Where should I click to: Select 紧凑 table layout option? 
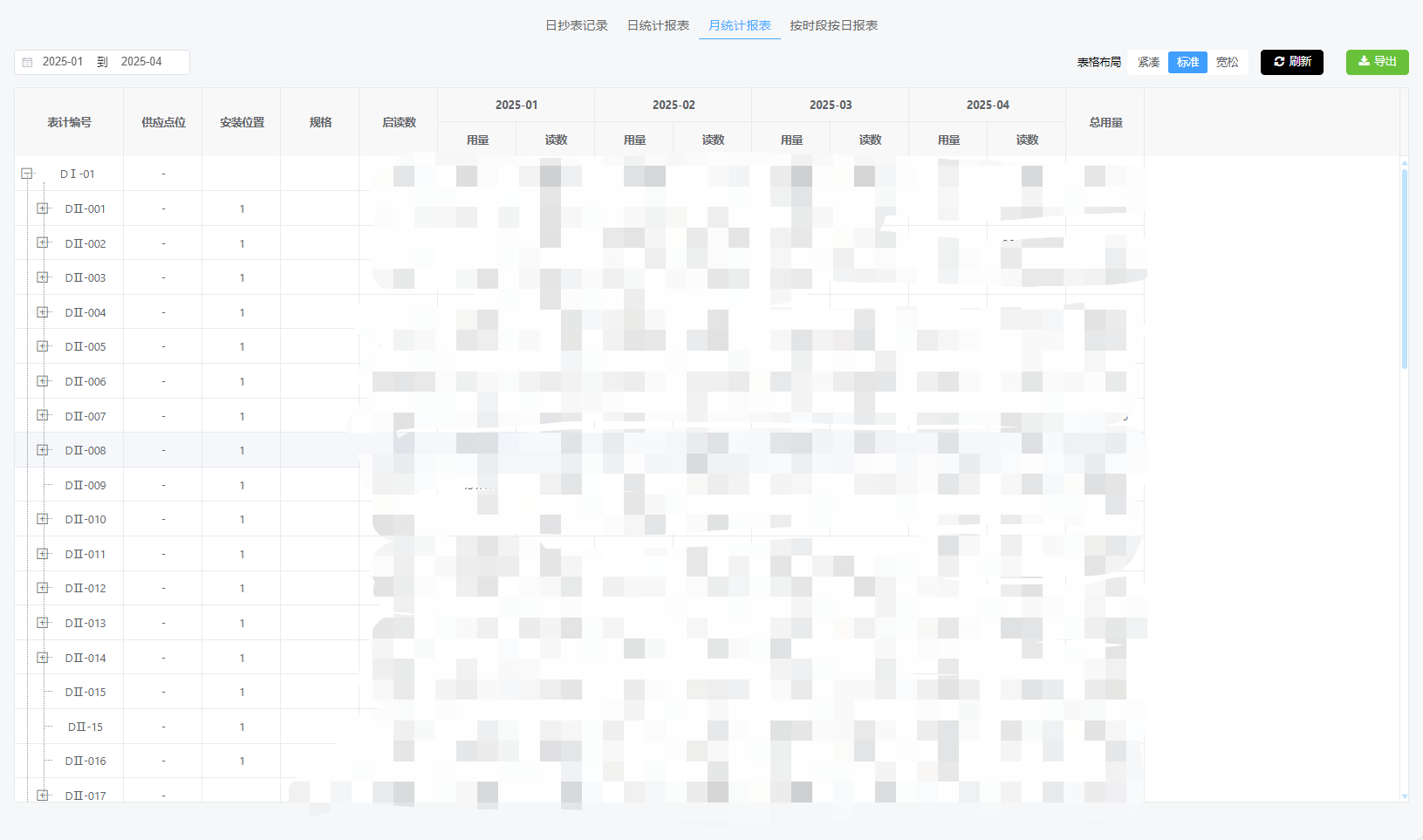pyautogui.click(x=1148, y=62)
